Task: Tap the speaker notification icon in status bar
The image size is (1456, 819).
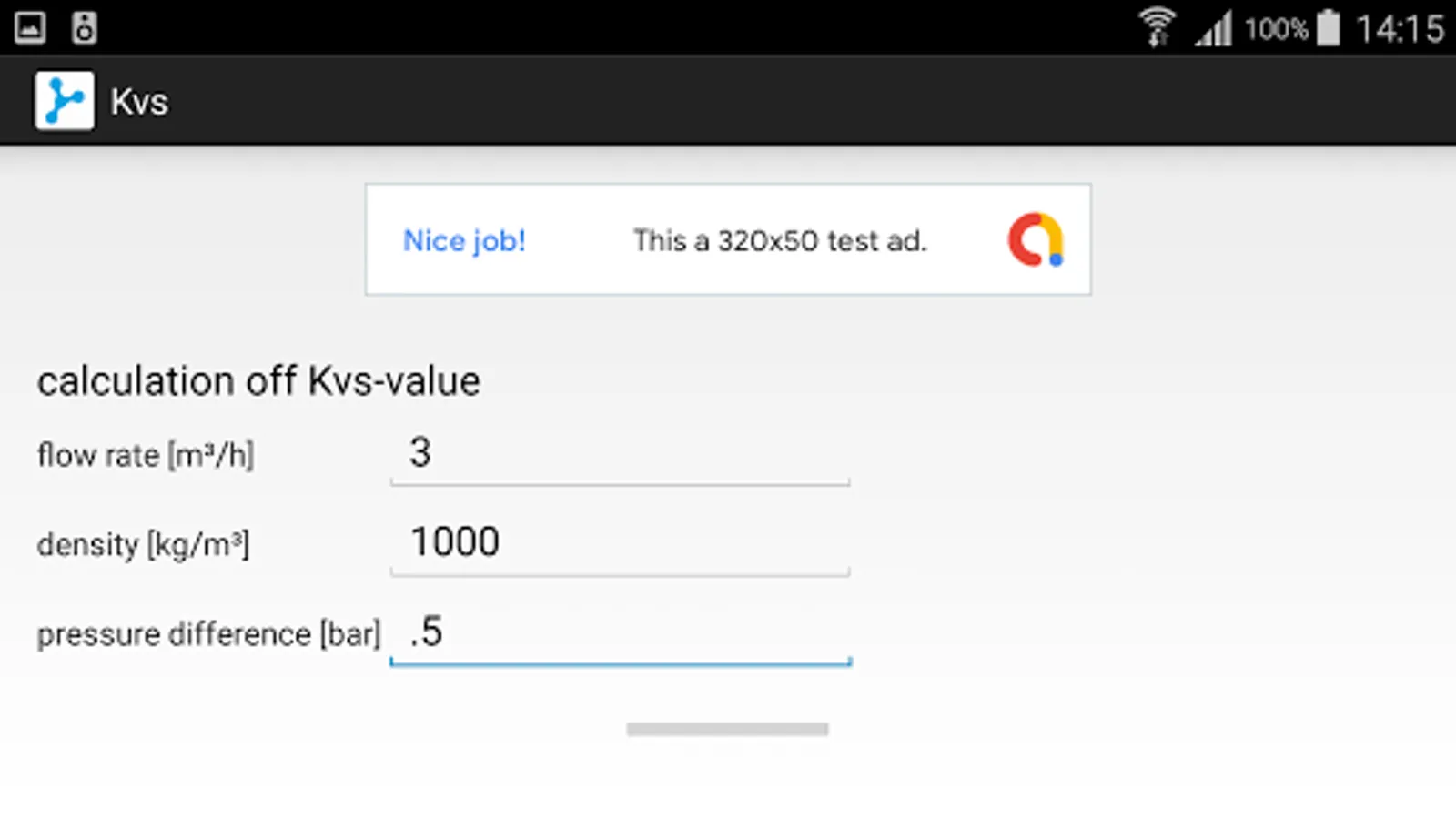Action: (x=84, y=27)
